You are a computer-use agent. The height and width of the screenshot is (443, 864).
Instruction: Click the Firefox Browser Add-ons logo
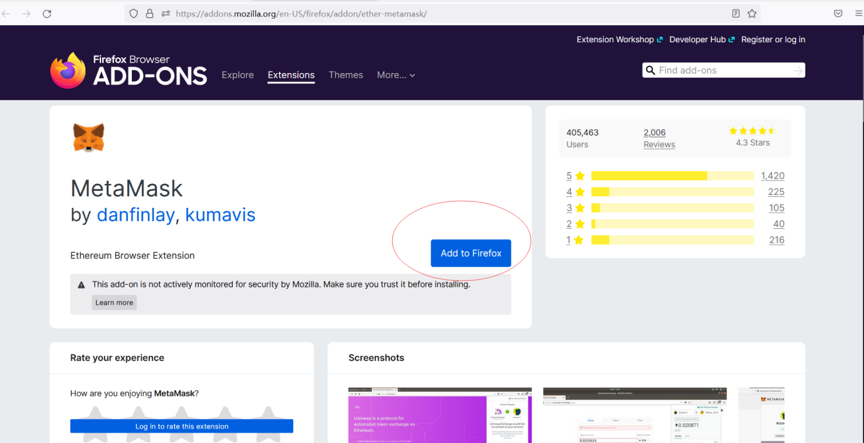128,71
